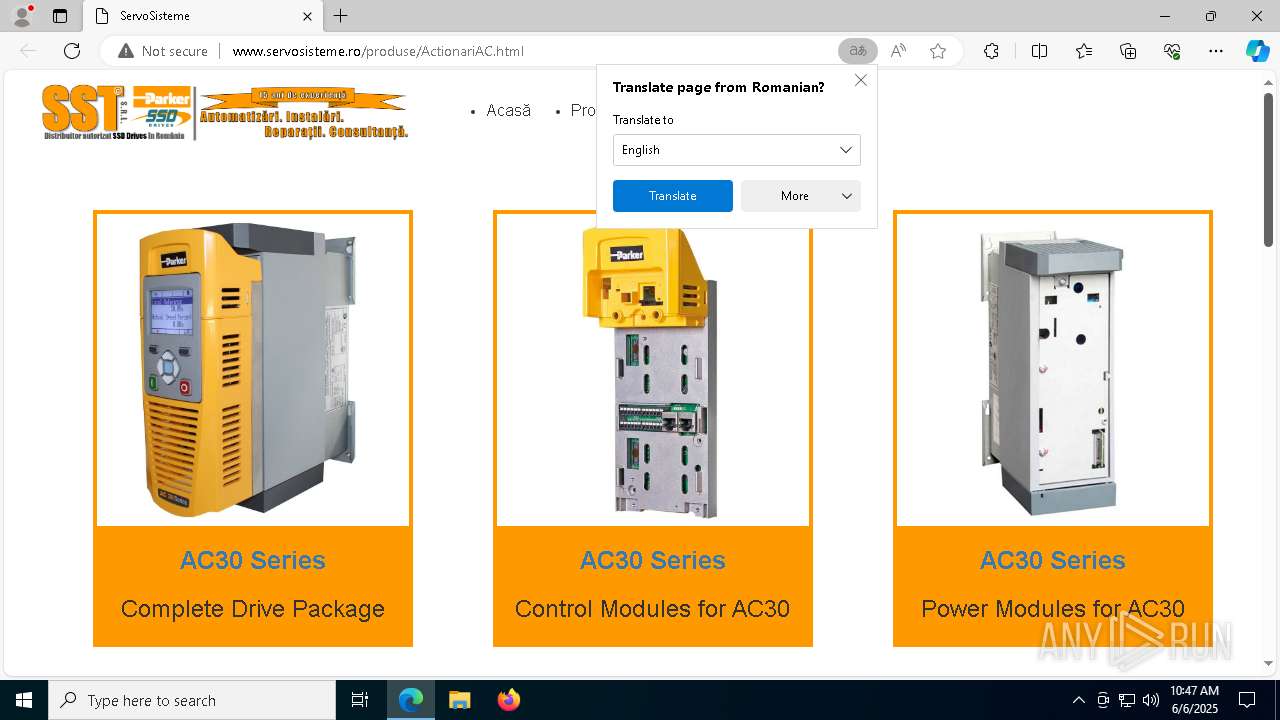The width and height of the screenshot is (1280, 720).
Task: Click the Acasă menu item
Action: pyautogui.click(x=508, y=111)
